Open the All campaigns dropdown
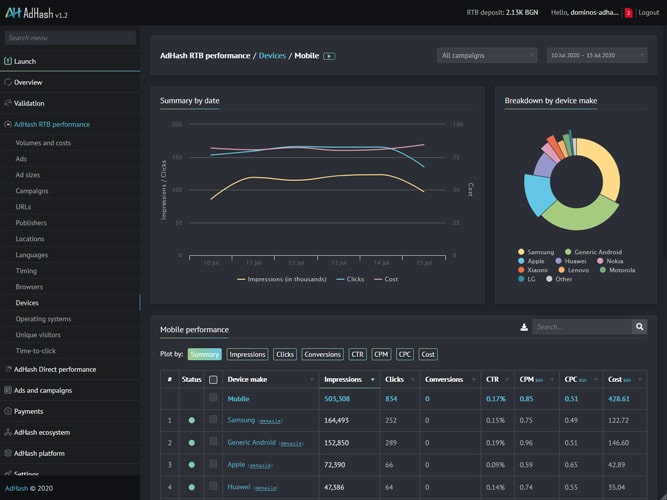 pyautogui.click(x=487, y=56)
